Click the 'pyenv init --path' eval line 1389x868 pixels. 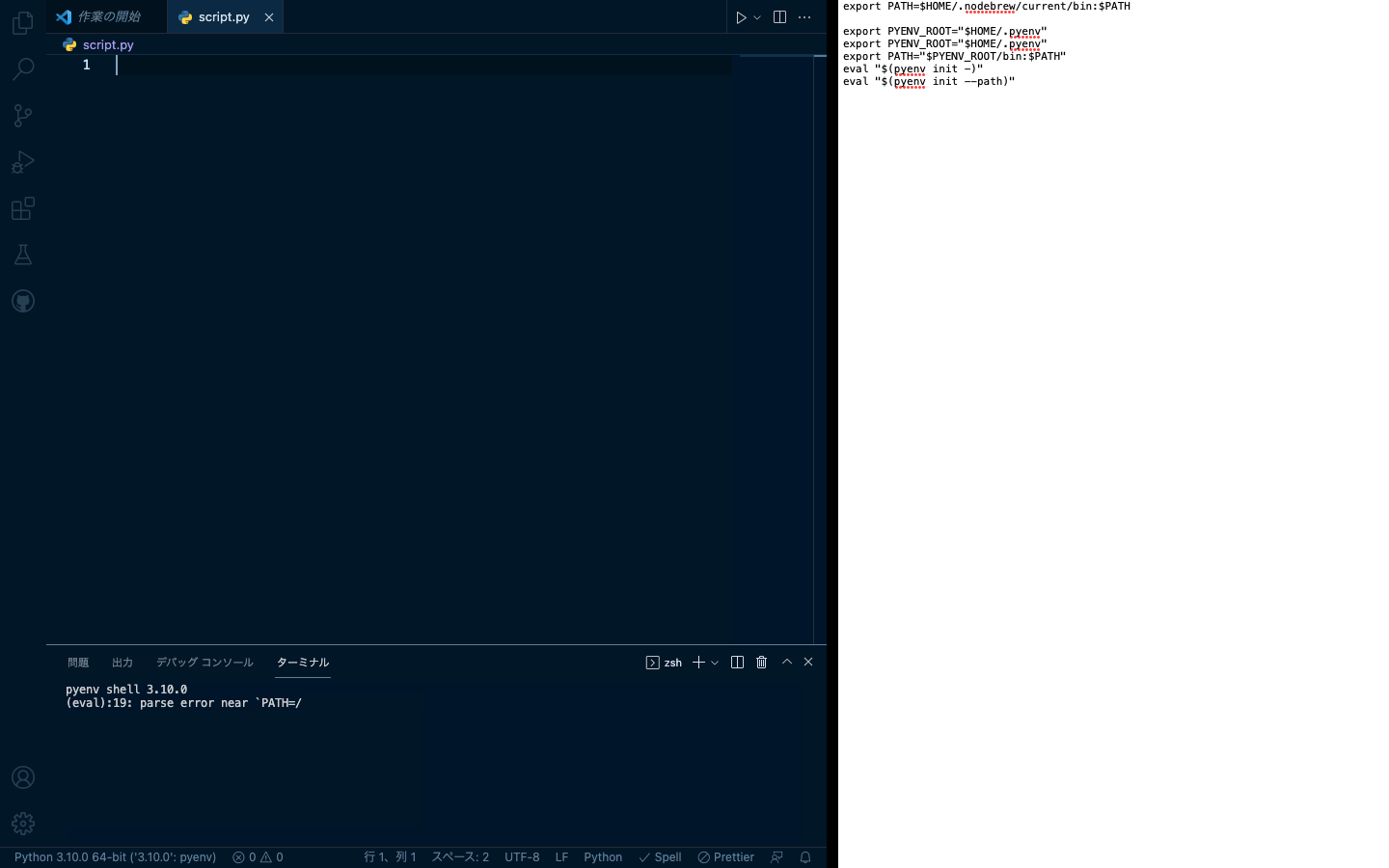(928, 82)
